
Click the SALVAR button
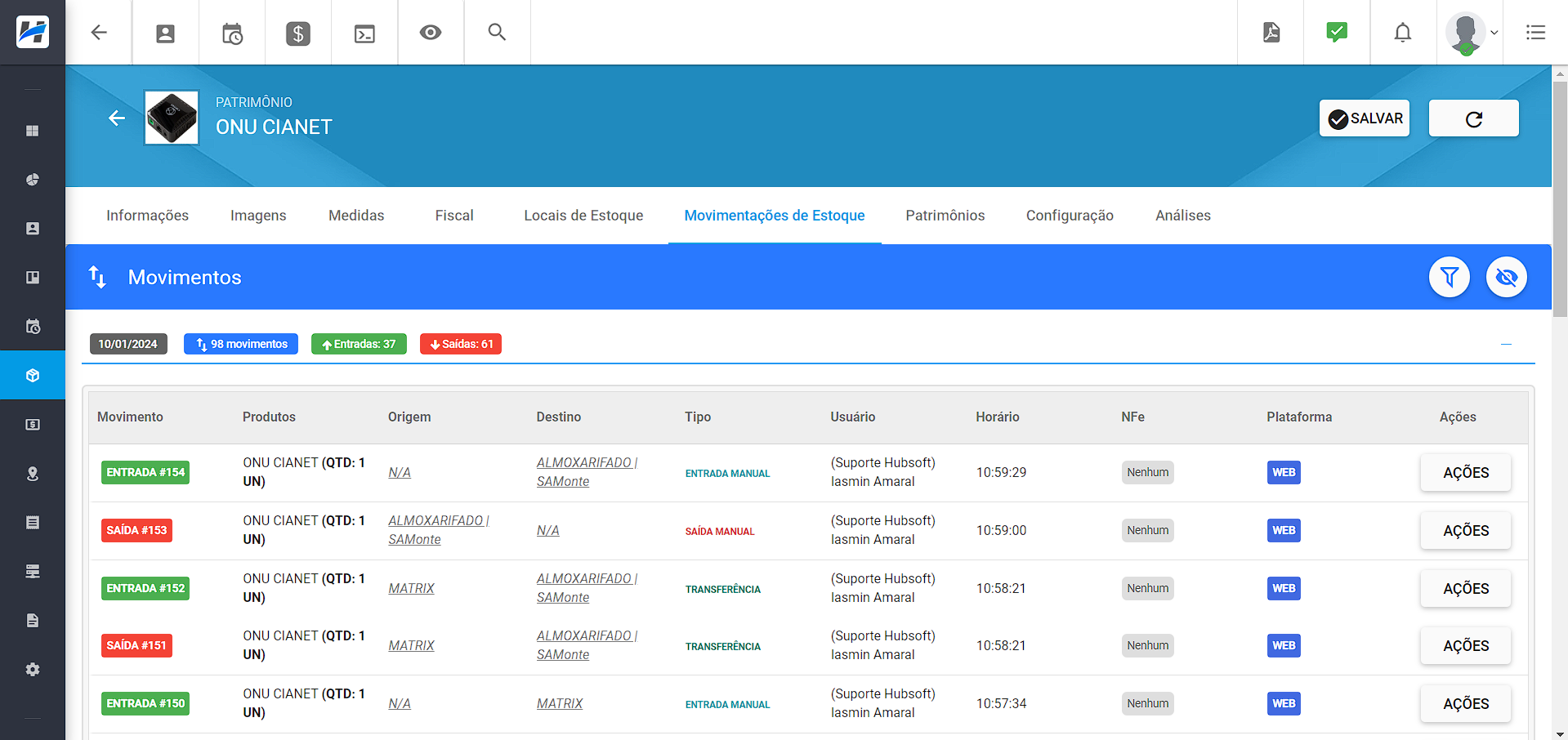pos(1365,118)
